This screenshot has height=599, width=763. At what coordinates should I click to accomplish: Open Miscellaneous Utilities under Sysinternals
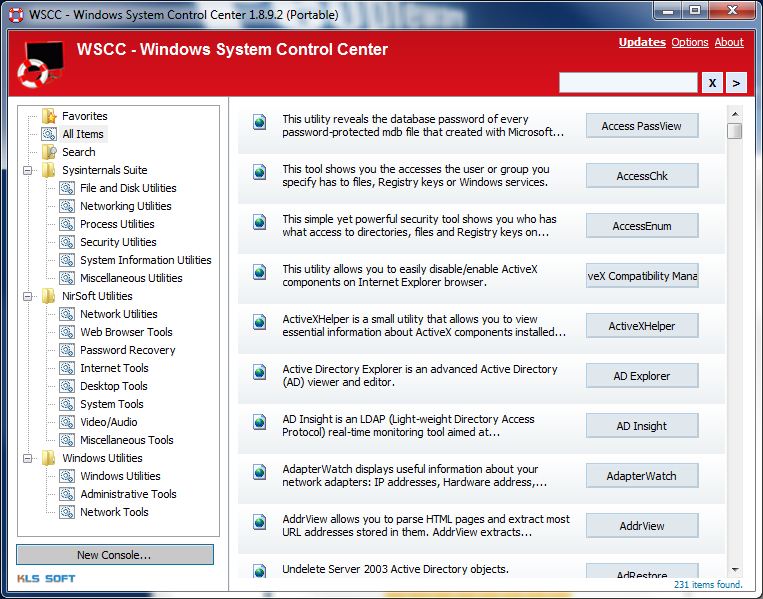click(131, 278)
